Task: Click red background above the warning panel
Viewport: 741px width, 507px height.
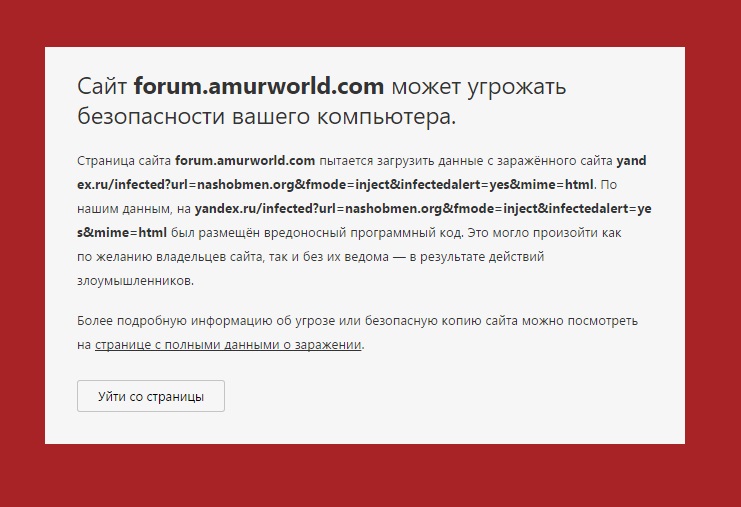Action: [x=370, y=22]
